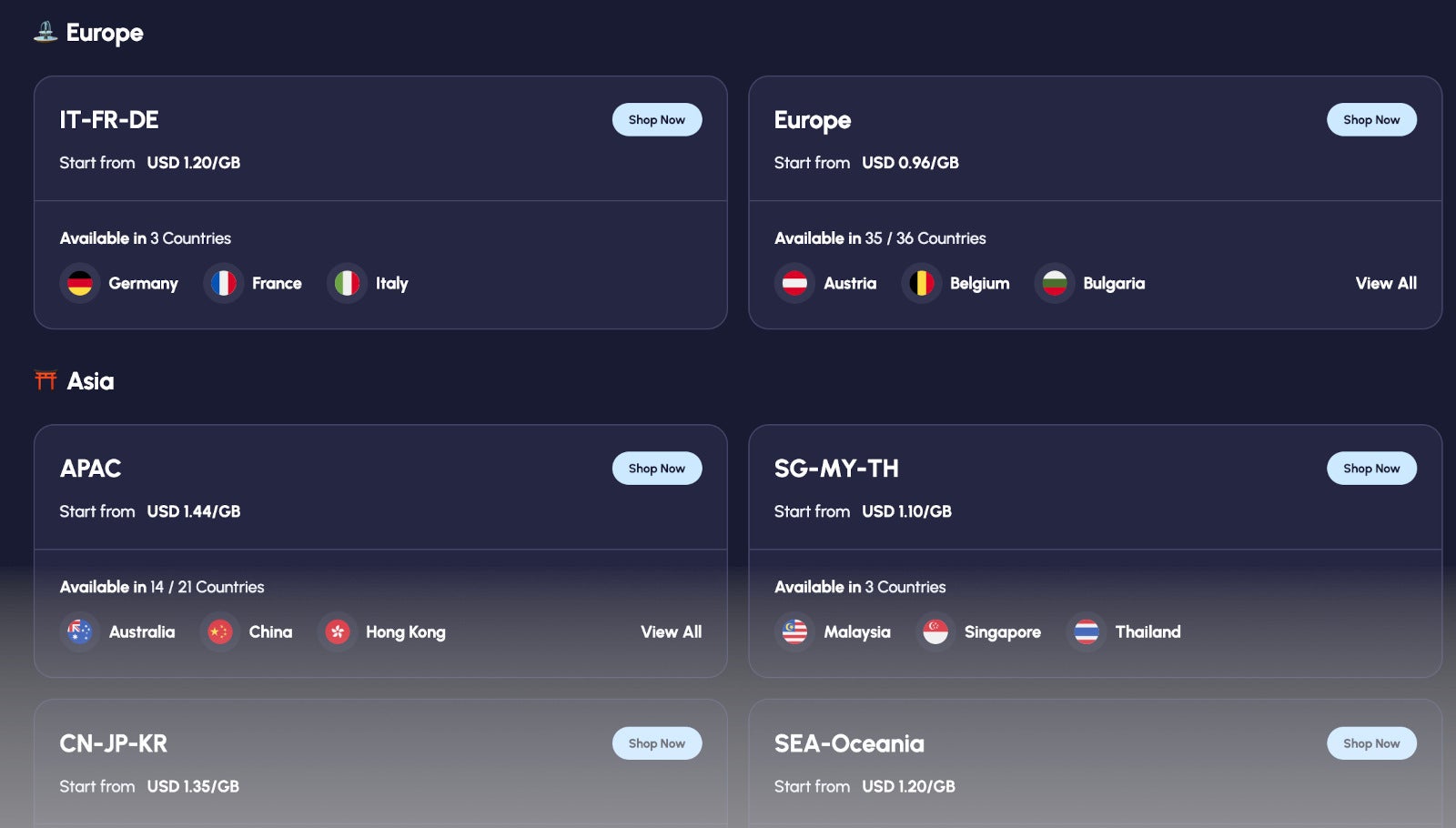Viewport: 1456px width, 828px height.
Task: Shop Now for the IT-FR-DE plan
Action: (x=657, y=119)
